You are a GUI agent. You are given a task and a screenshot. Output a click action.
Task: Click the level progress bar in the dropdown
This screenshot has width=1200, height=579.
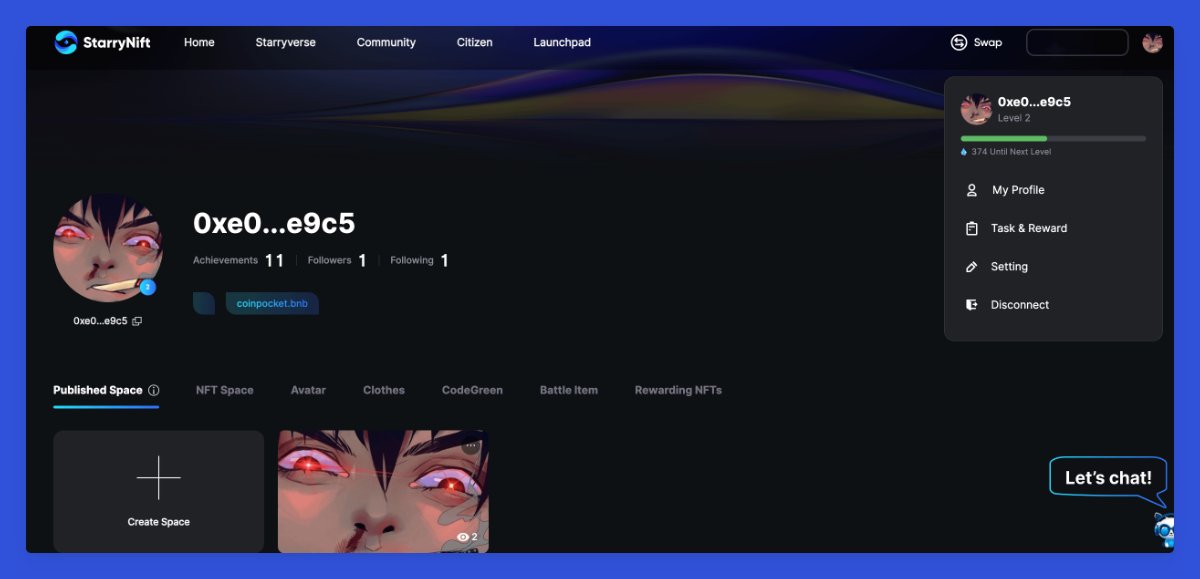tap(1053, 138)
